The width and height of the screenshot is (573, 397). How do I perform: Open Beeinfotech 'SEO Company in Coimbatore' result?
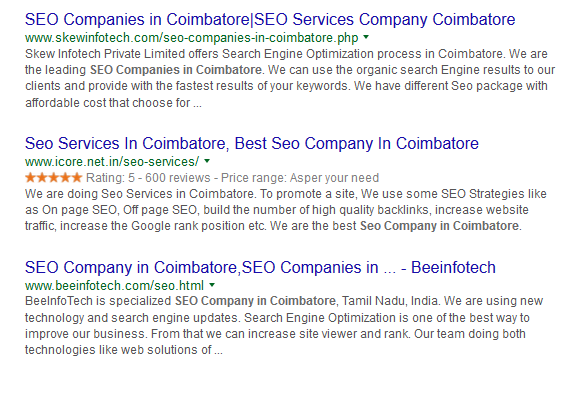[x=260, y=267]
